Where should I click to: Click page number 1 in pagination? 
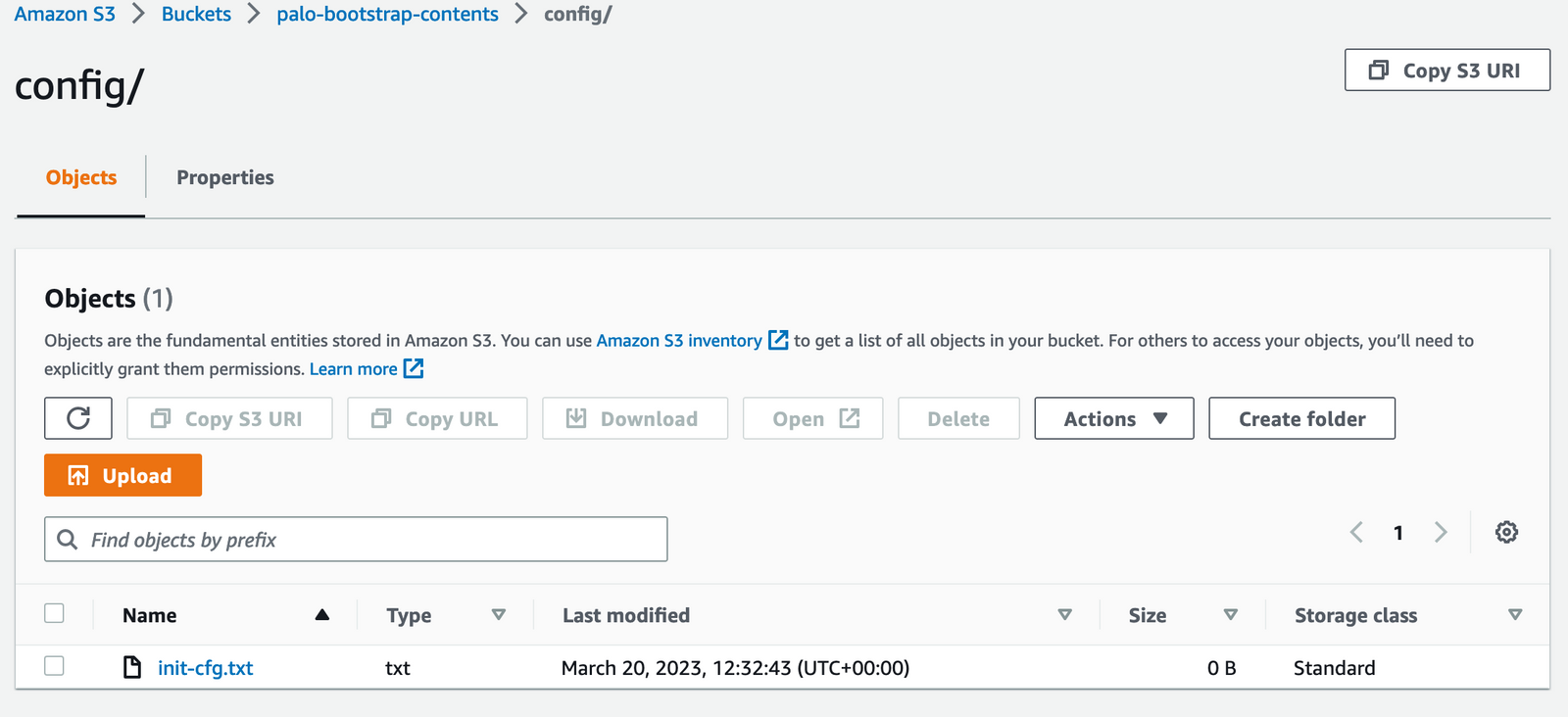click(1398, 533)
